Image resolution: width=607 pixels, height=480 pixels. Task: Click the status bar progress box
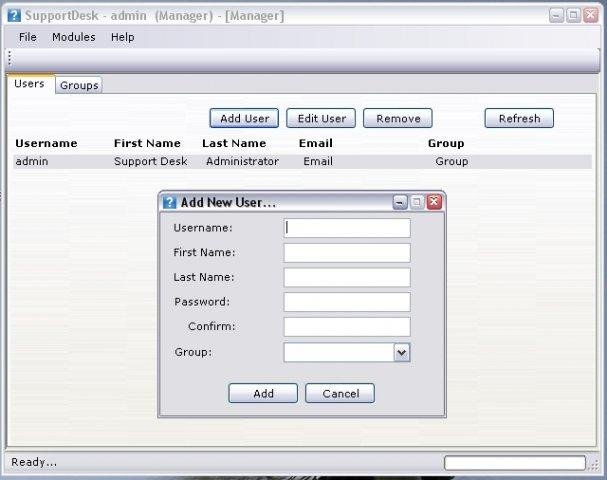point(515,463)
